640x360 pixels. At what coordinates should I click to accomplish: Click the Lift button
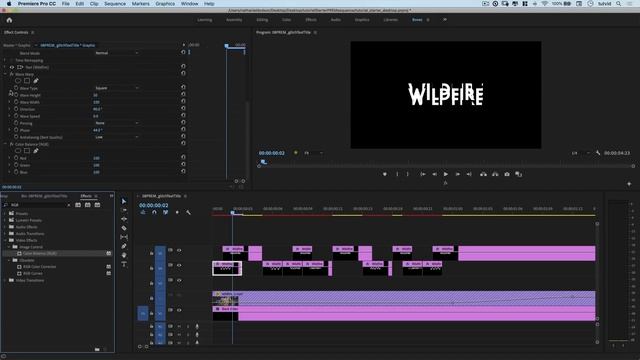click(x=483, y=174)
